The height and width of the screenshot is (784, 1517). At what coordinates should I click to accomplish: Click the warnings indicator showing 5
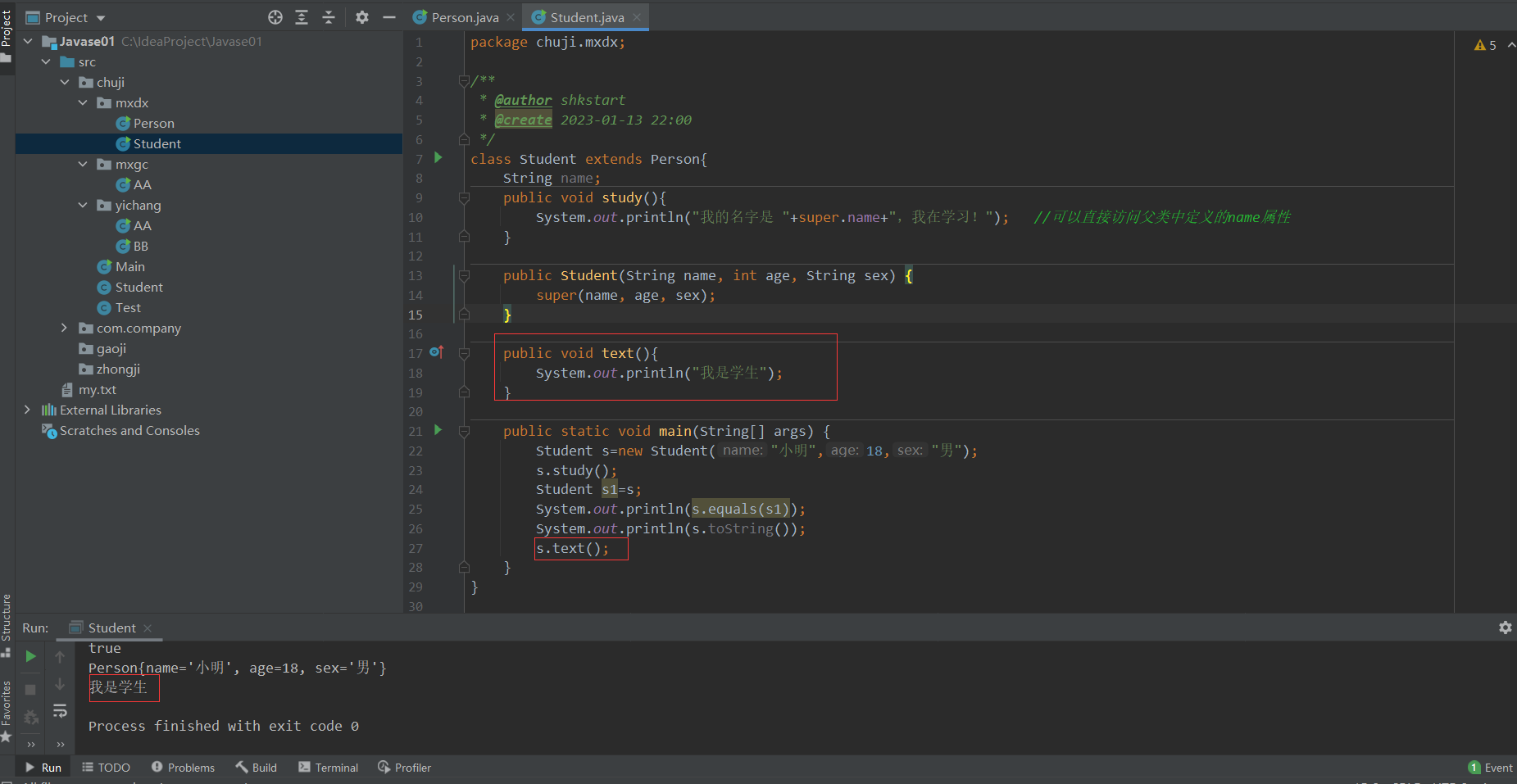click(1485, 46)
